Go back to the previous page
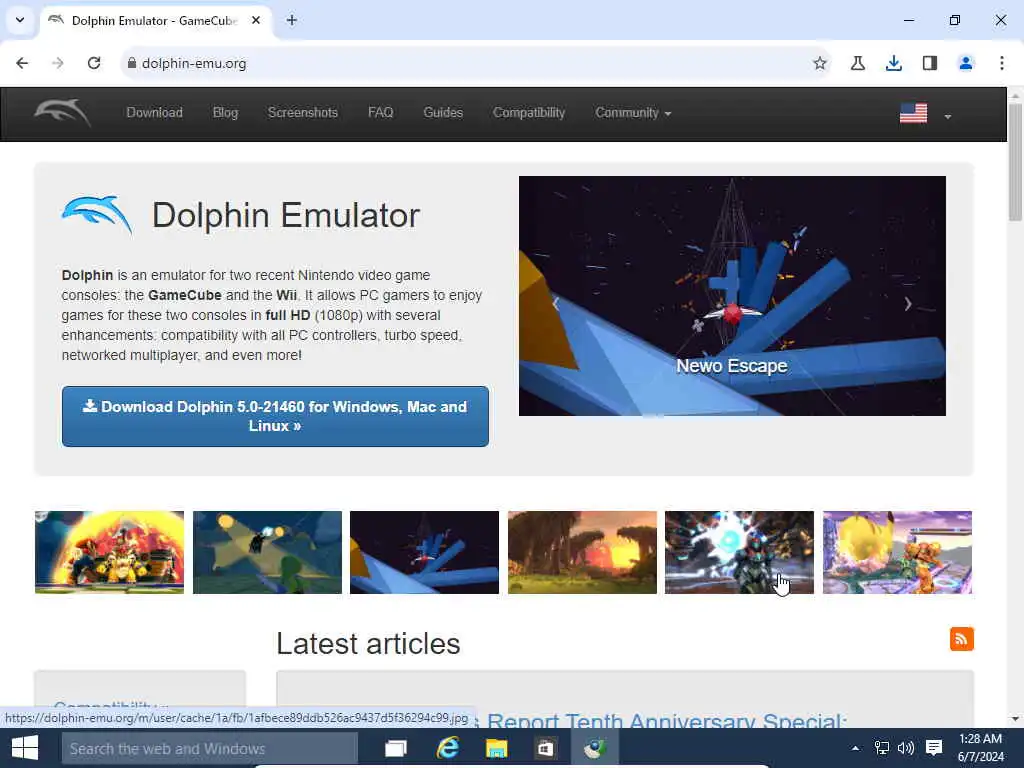The width and height of the screenshot is (1024, 768). [22, 63]
